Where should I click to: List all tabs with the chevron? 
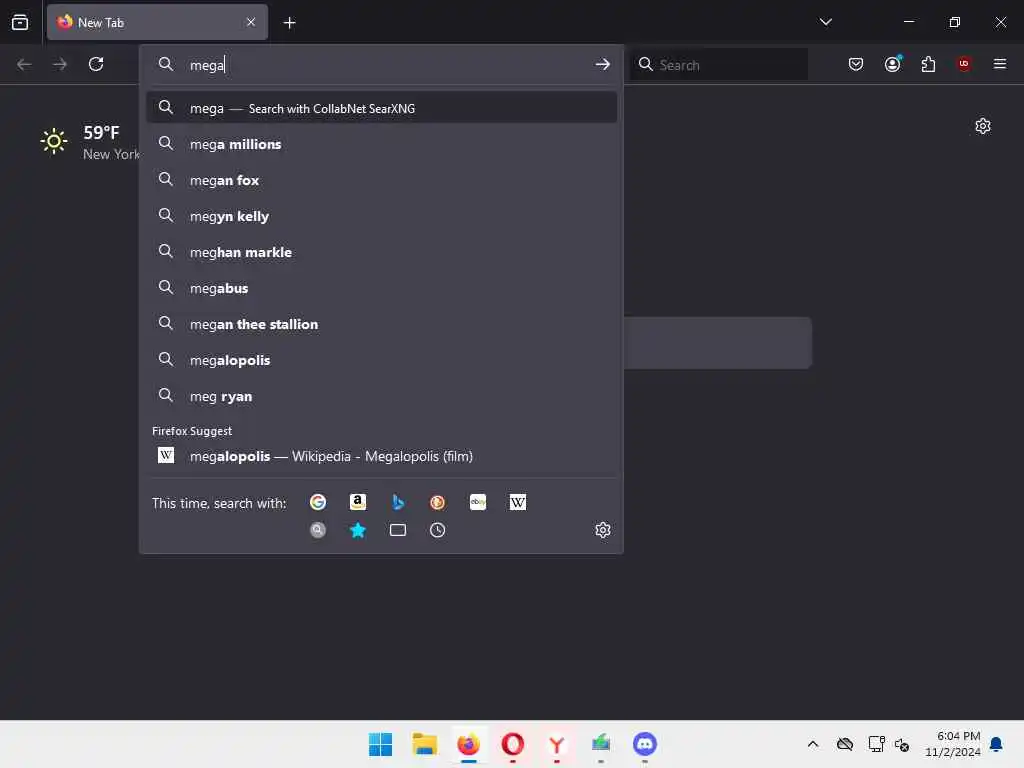pyautogui.click(x=825, y=22)
